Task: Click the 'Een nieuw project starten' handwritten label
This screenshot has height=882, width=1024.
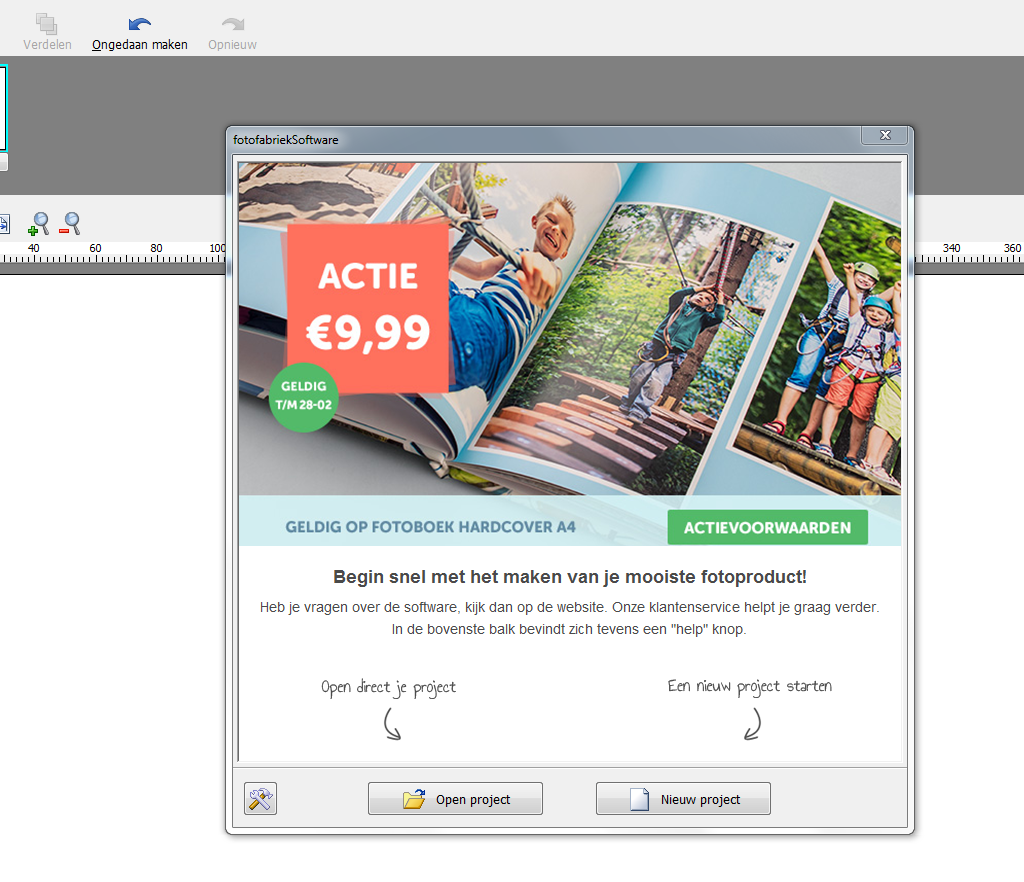Action: point(750,686)
